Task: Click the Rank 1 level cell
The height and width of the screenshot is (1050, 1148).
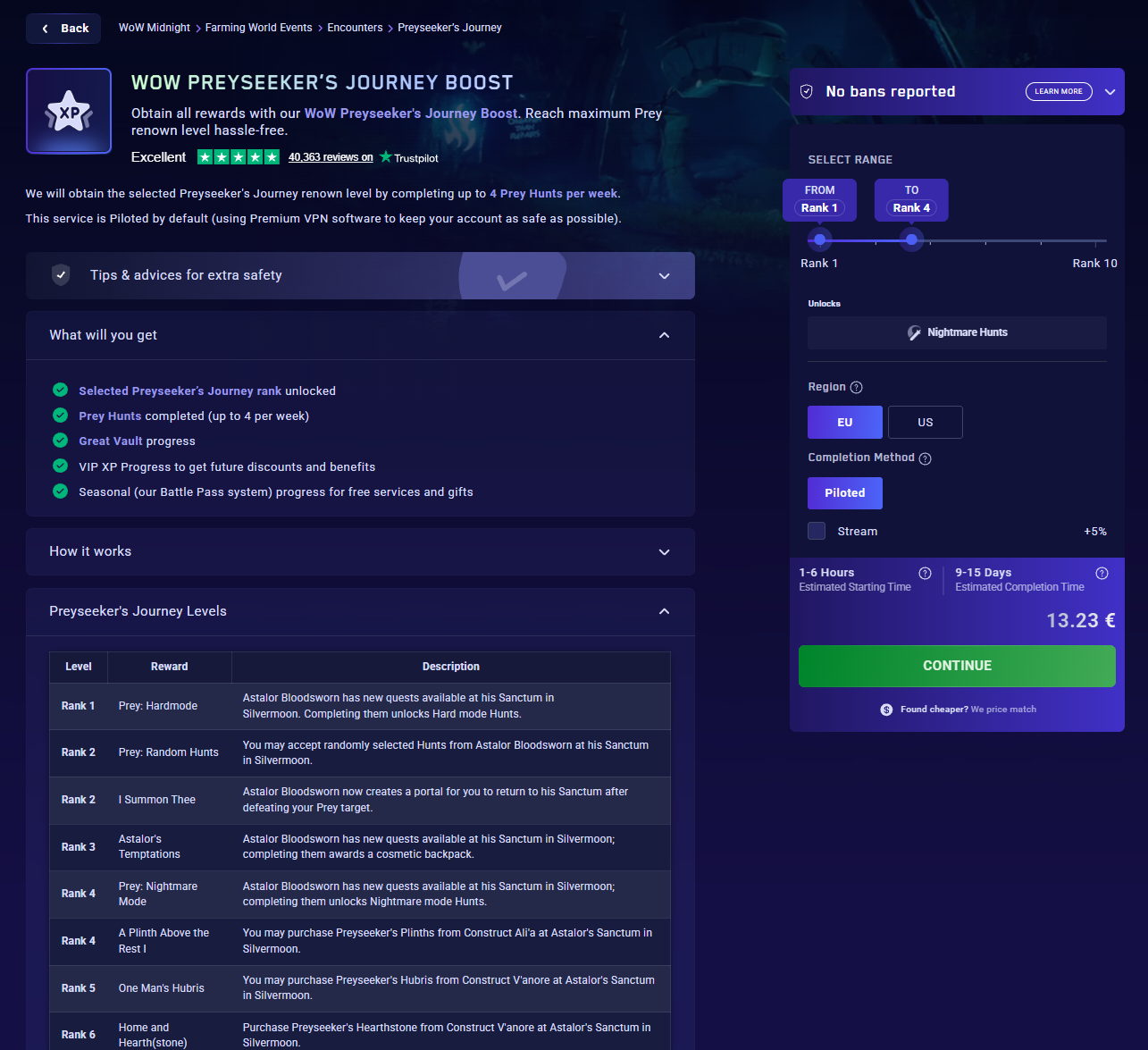Action: click(x=79, y=706)
